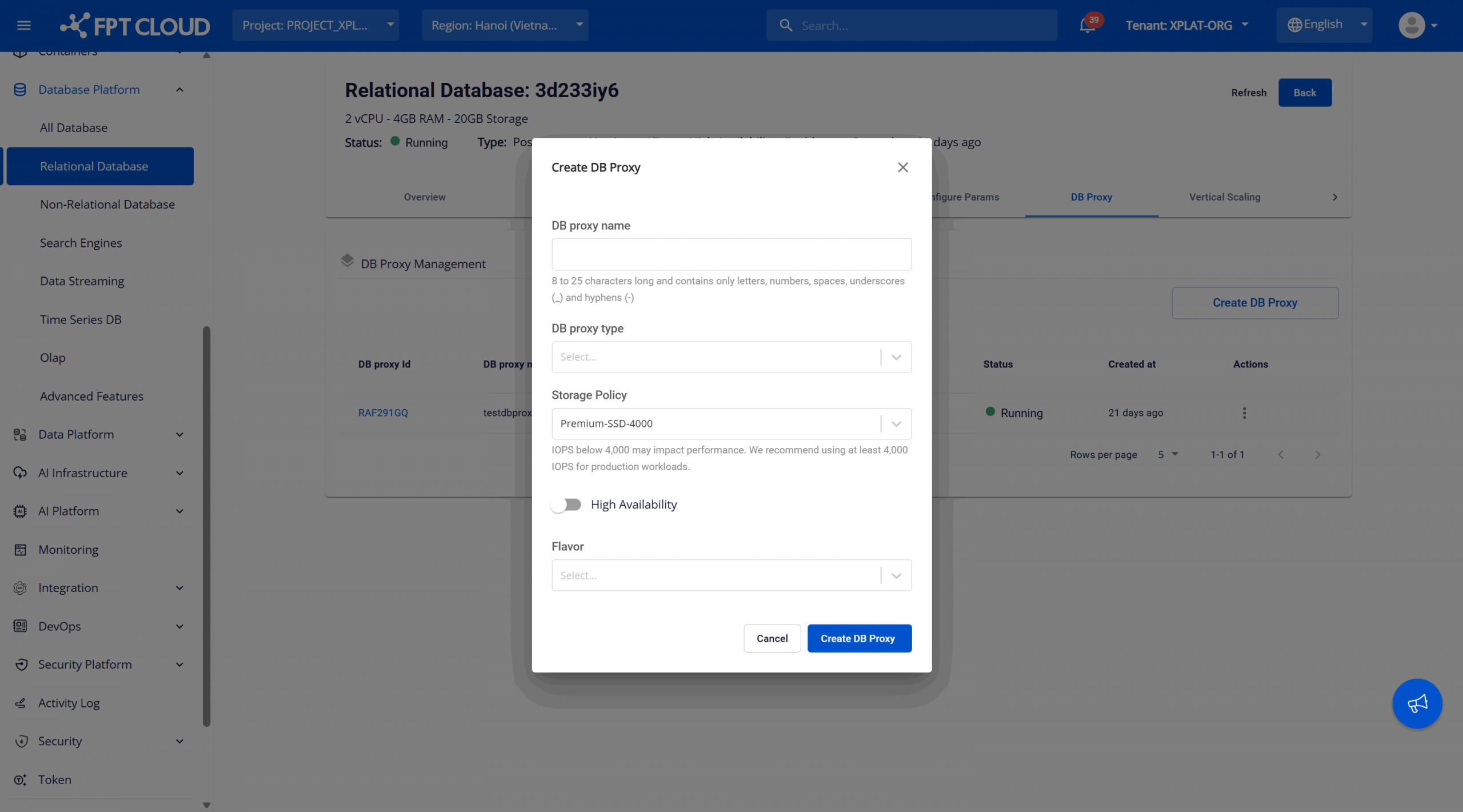Open the Flavor dropdown
The height and width of the screenshot is (812, 1463).
pos(731,575)
